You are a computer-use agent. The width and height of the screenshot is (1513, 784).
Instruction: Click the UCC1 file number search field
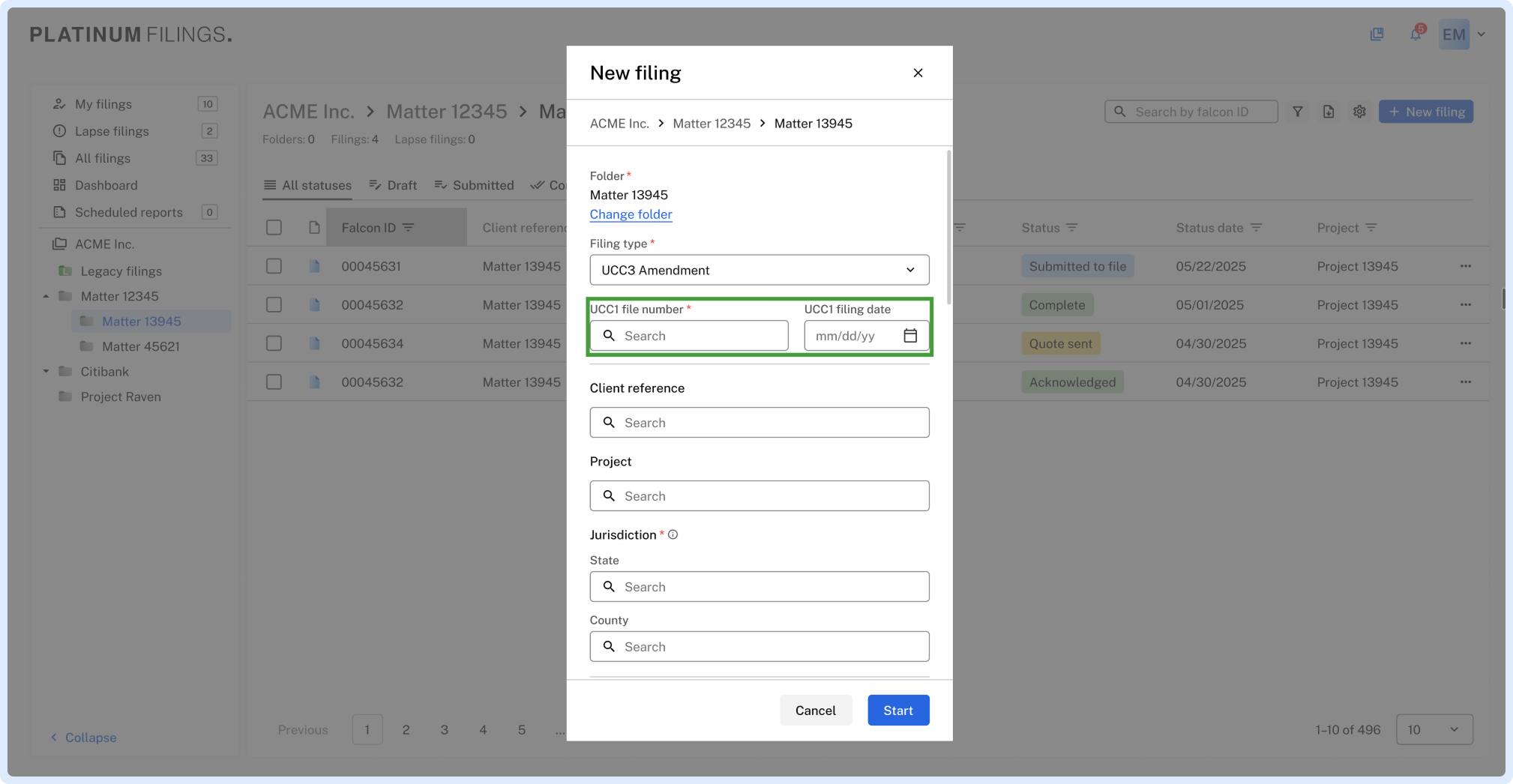pyautogui.click(x=689, y=336)
